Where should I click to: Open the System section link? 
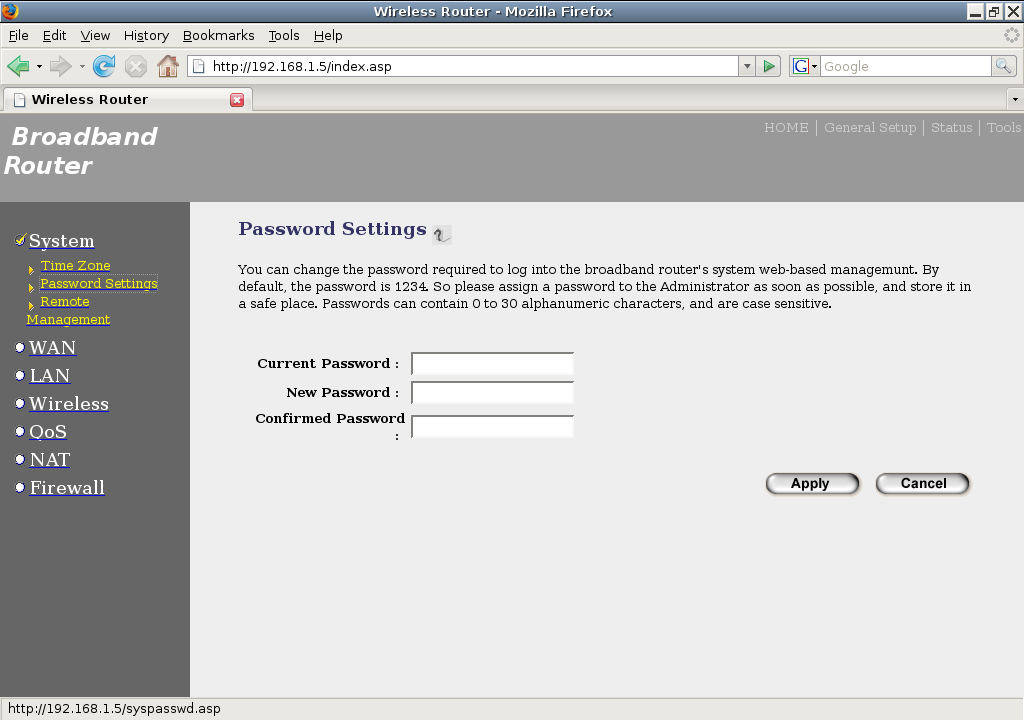click(x=61, y=241)
